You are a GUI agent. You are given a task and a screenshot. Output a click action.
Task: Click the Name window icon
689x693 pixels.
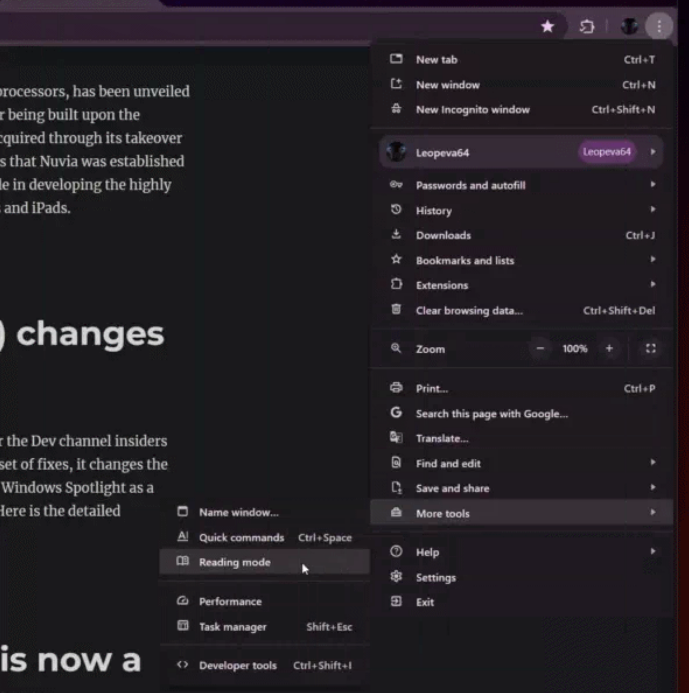tap(183, 511)
